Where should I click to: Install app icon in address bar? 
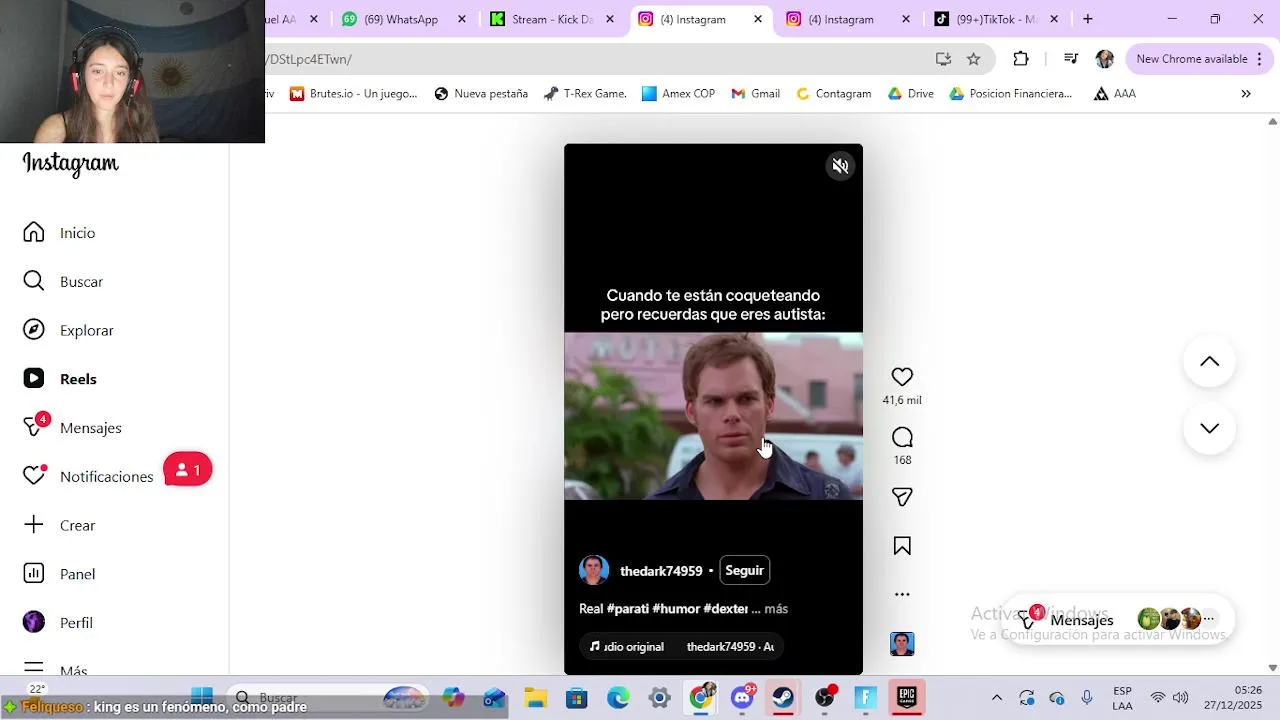[x=943, y=59]
